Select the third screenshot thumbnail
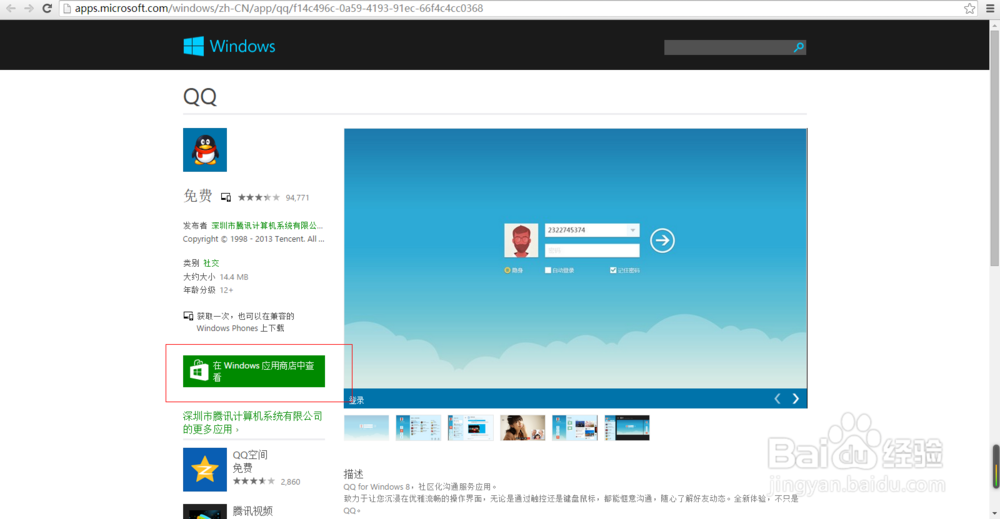1000x519 pixels. 471,428
